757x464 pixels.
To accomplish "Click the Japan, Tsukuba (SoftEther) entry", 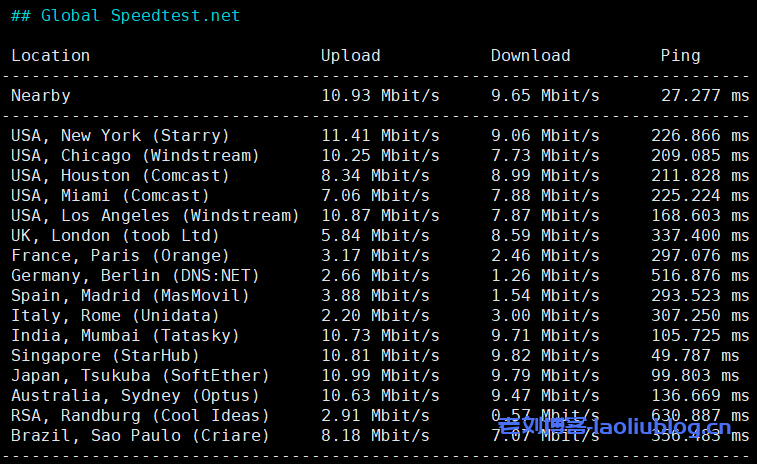I will pyautogui.click(x=140, y=375).
